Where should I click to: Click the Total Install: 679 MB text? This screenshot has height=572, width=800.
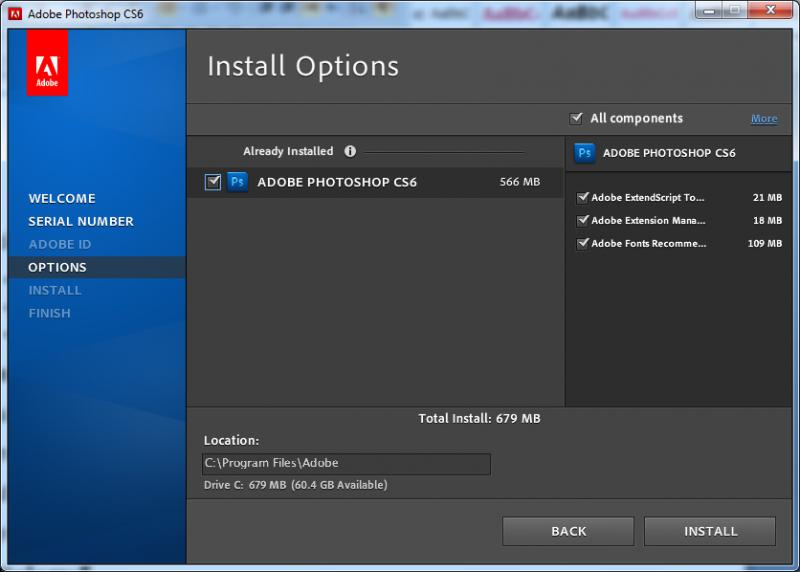tap(479, 418)
